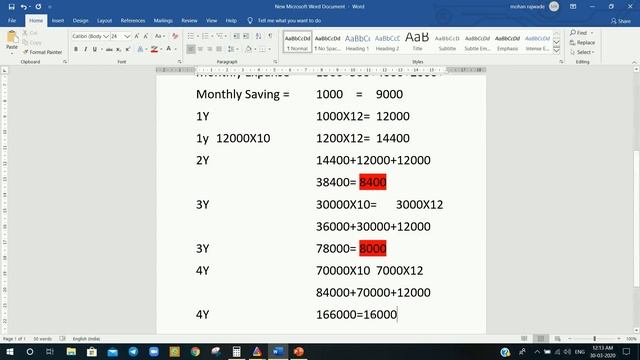The height and width of the screenshot is (360, 640).
Task: Switch to the References tab
Action: [133, 20]
